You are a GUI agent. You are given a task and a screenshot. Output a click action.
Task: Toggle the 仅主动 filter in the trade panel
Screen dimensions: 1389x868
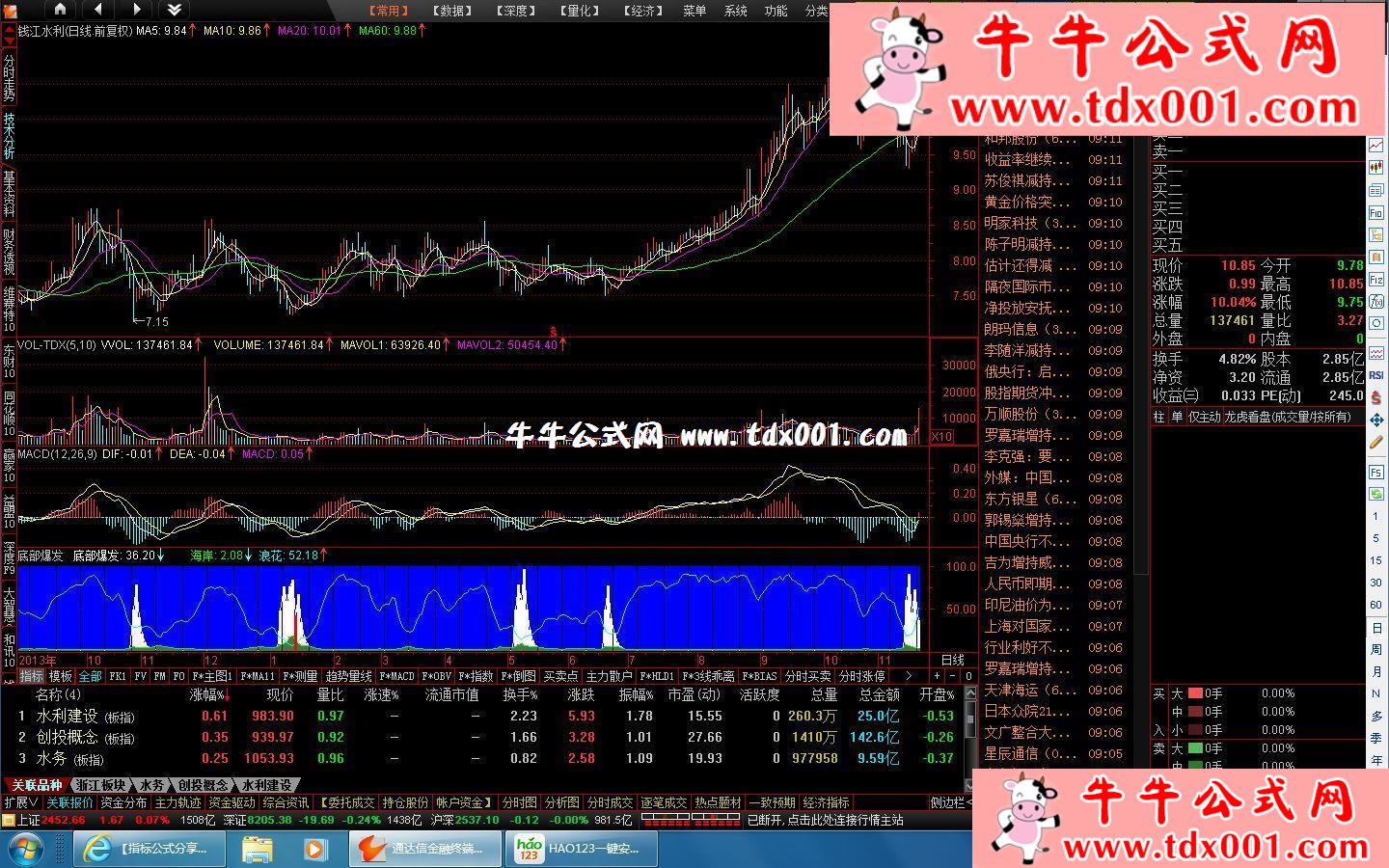coord(1204,417)
